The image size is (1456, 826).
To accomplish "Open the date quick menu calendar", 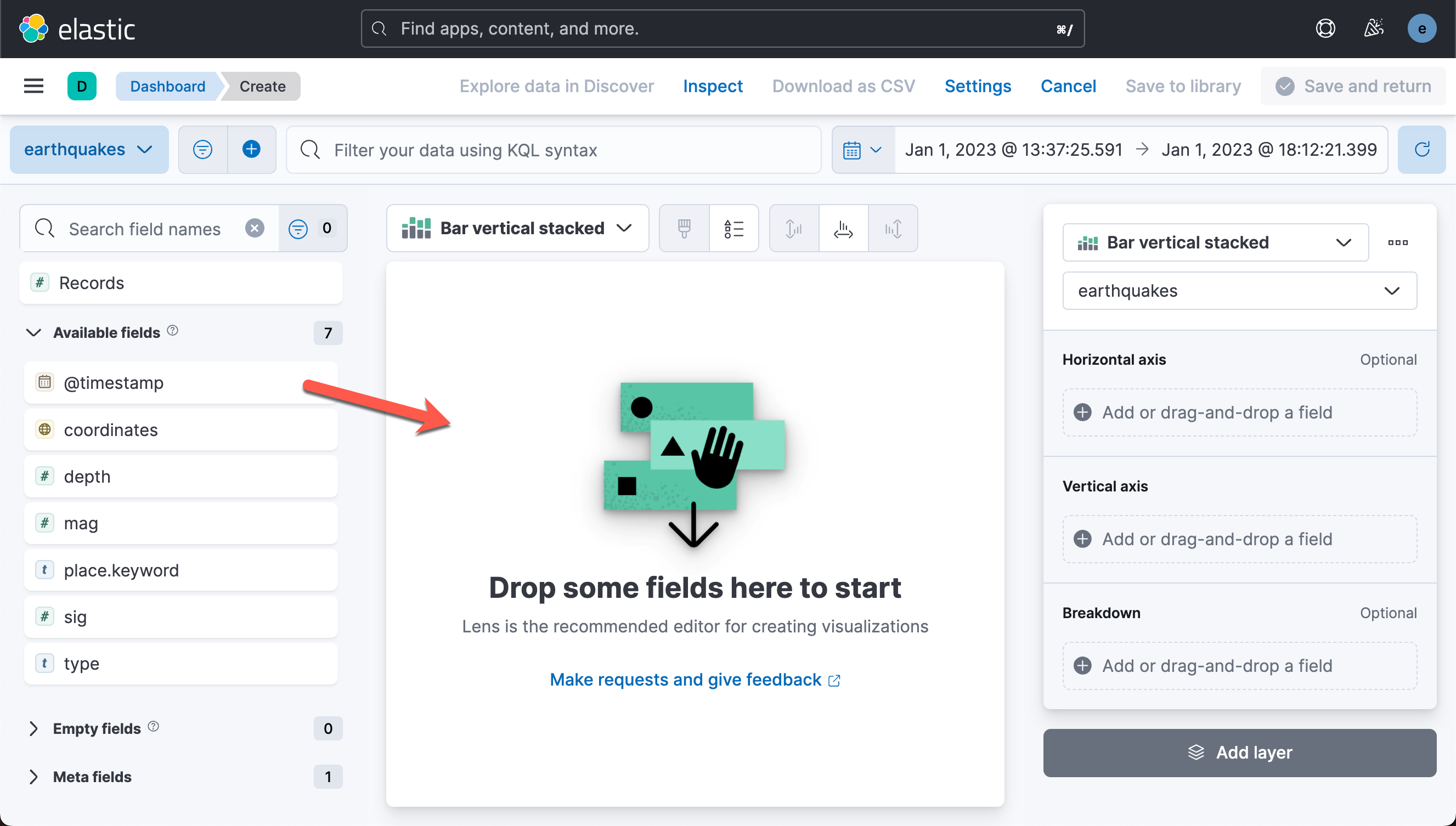I will pos(862,150).
